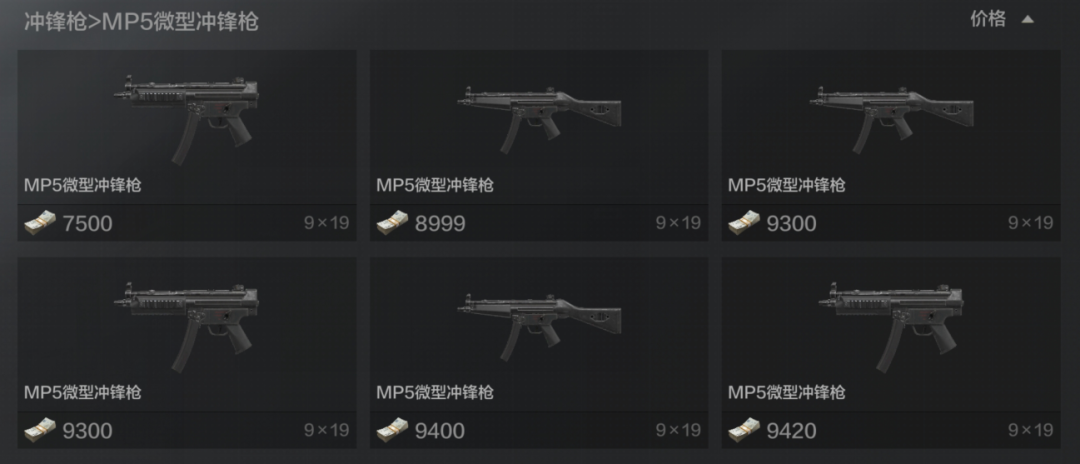The height and width of the screenshot is (464, 1080).
Task: Click the 7500 price text
Action: point(87,224)
